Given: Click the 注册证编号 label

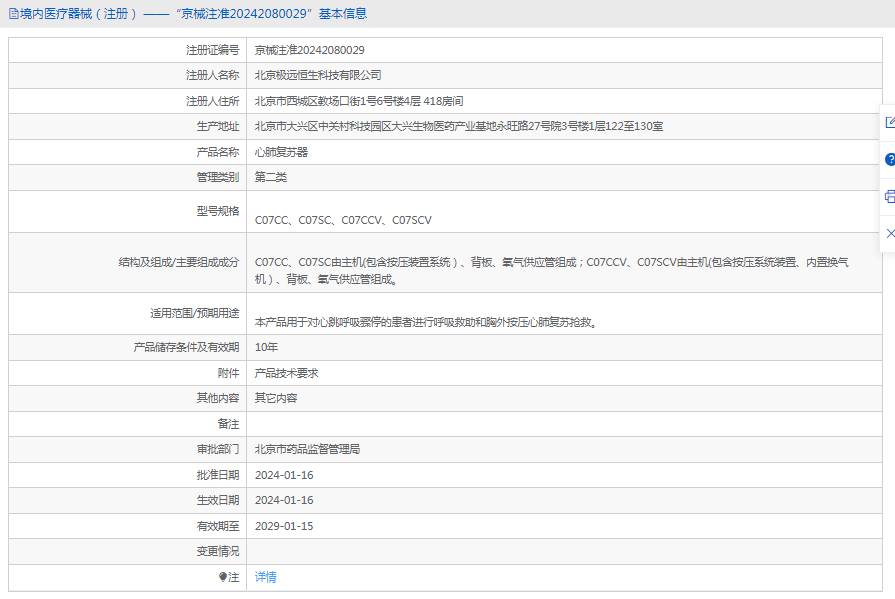Looking at the screenshot, I should tap(212, 50).
